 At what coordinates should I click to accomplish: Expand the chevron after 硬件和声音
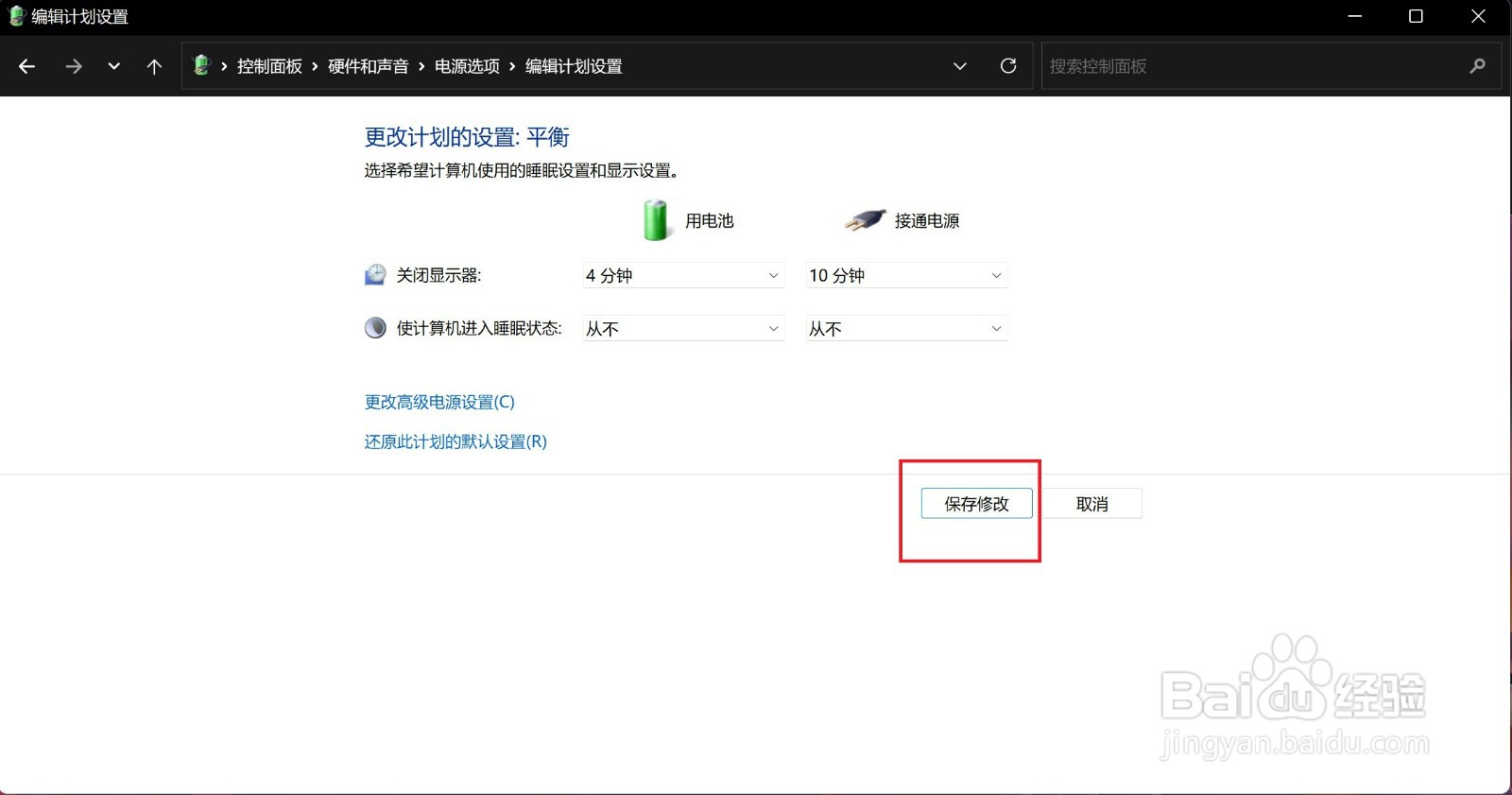coord(421,66)
